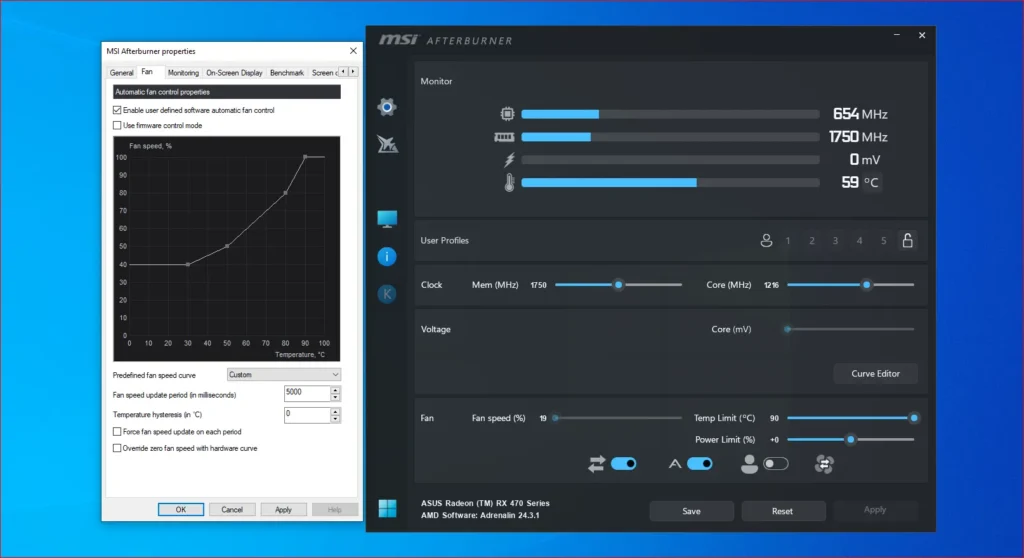Image resolution: width=1024 pixels, height=558 pixels.
Task: Click the profile lock padlock icon
Action: (908, 240)
